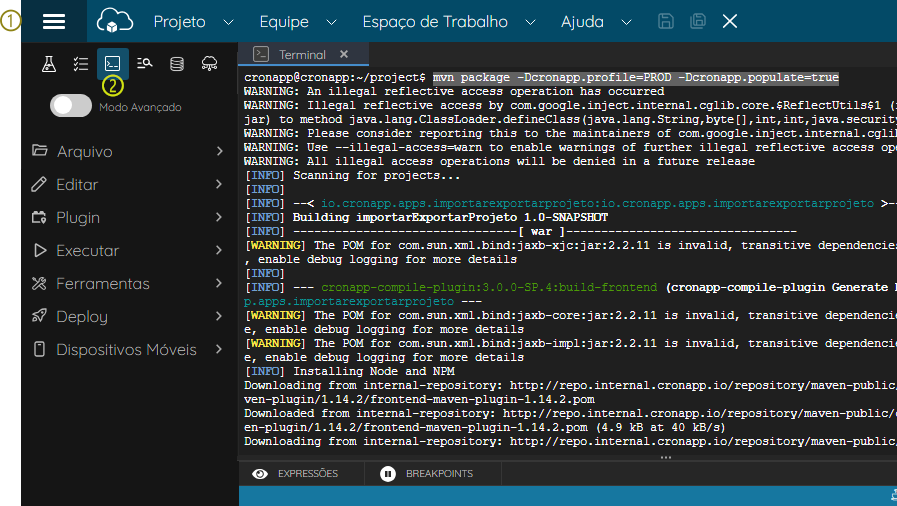This screenshot has width=897, height=506.
Task: Expand arrow next to Ferramentas
Action: (220, 283)
